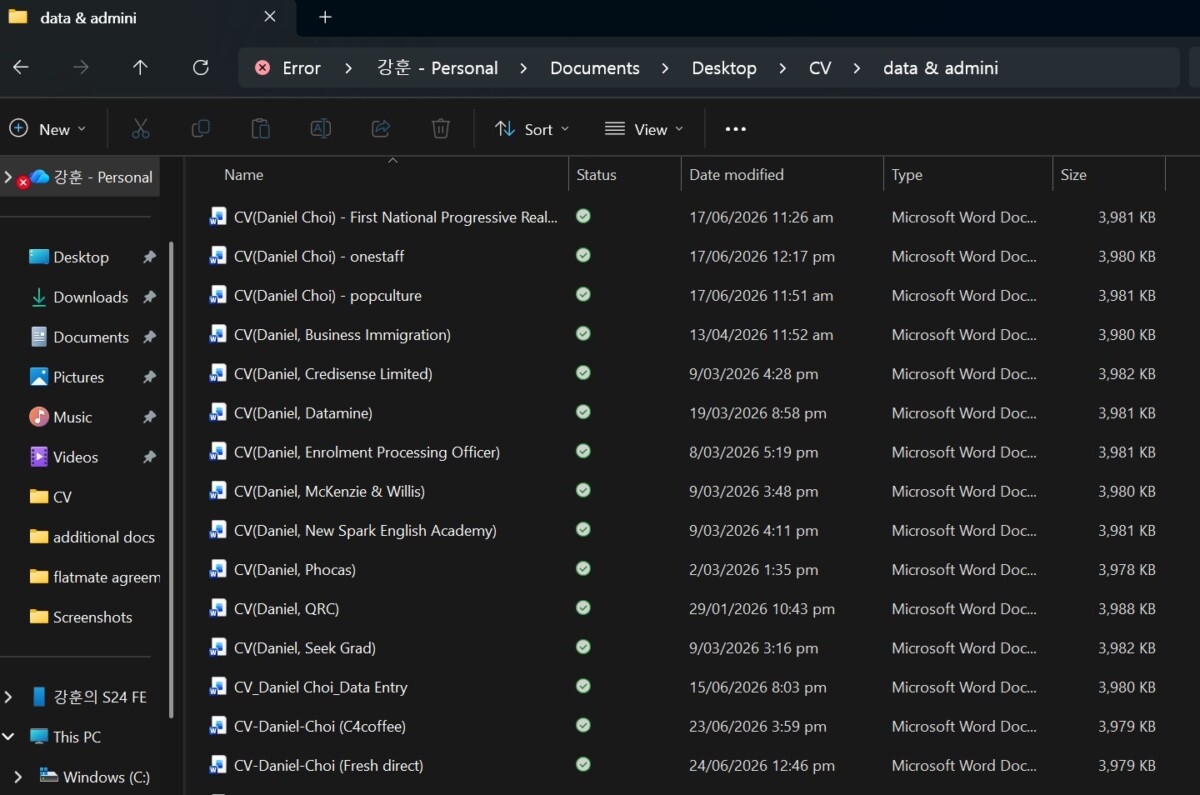Select CV(Daniel, Enrolment Processing Officer) file
The image size is (1200, 795).
(x=367, y=452)
